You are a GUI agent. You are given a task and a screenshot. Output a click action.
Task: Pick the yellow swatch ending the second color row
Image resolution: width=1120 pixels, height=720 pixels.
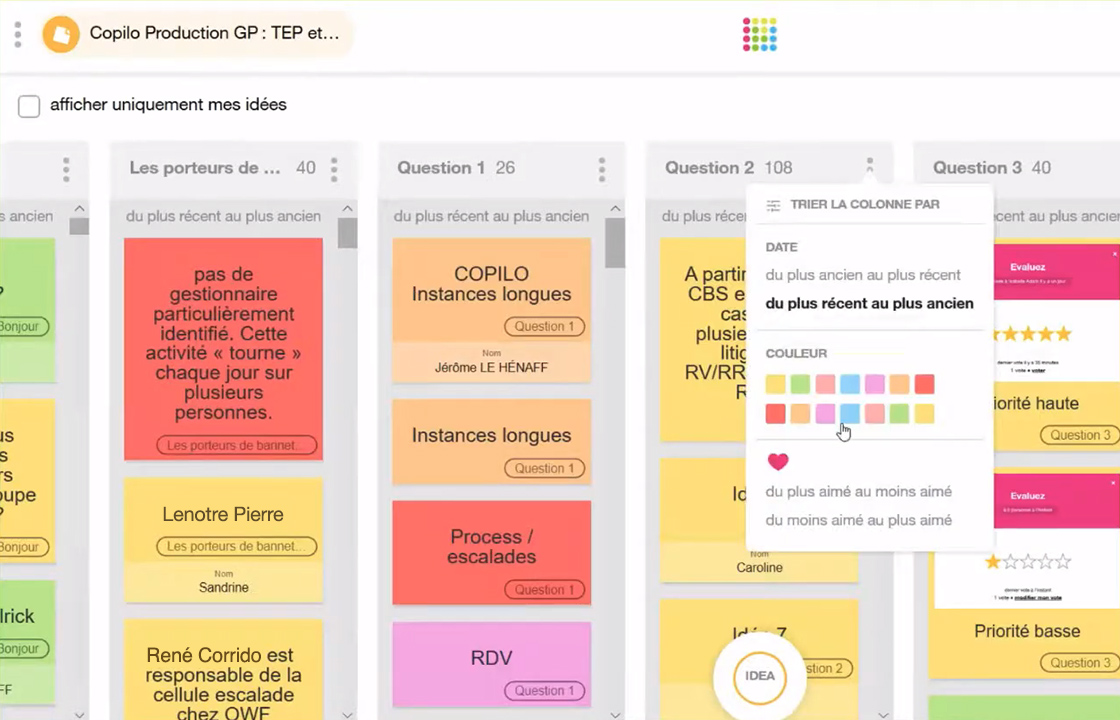[924, 414]
